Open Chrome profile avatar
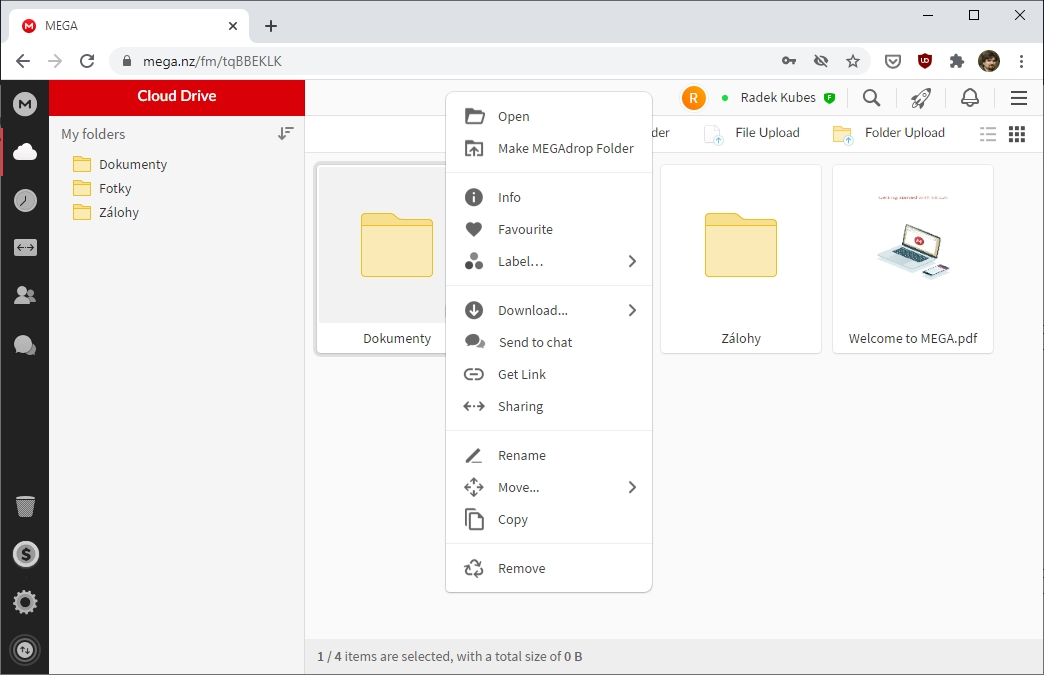 pyautogui.click(x=989, y=61)
